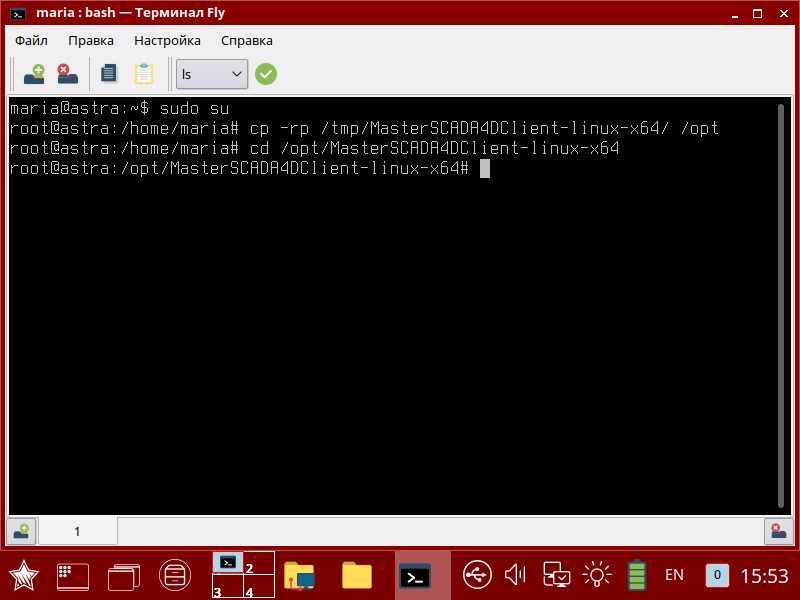Open notifications by clicking the 0 counter

click(x=716, y=574)
